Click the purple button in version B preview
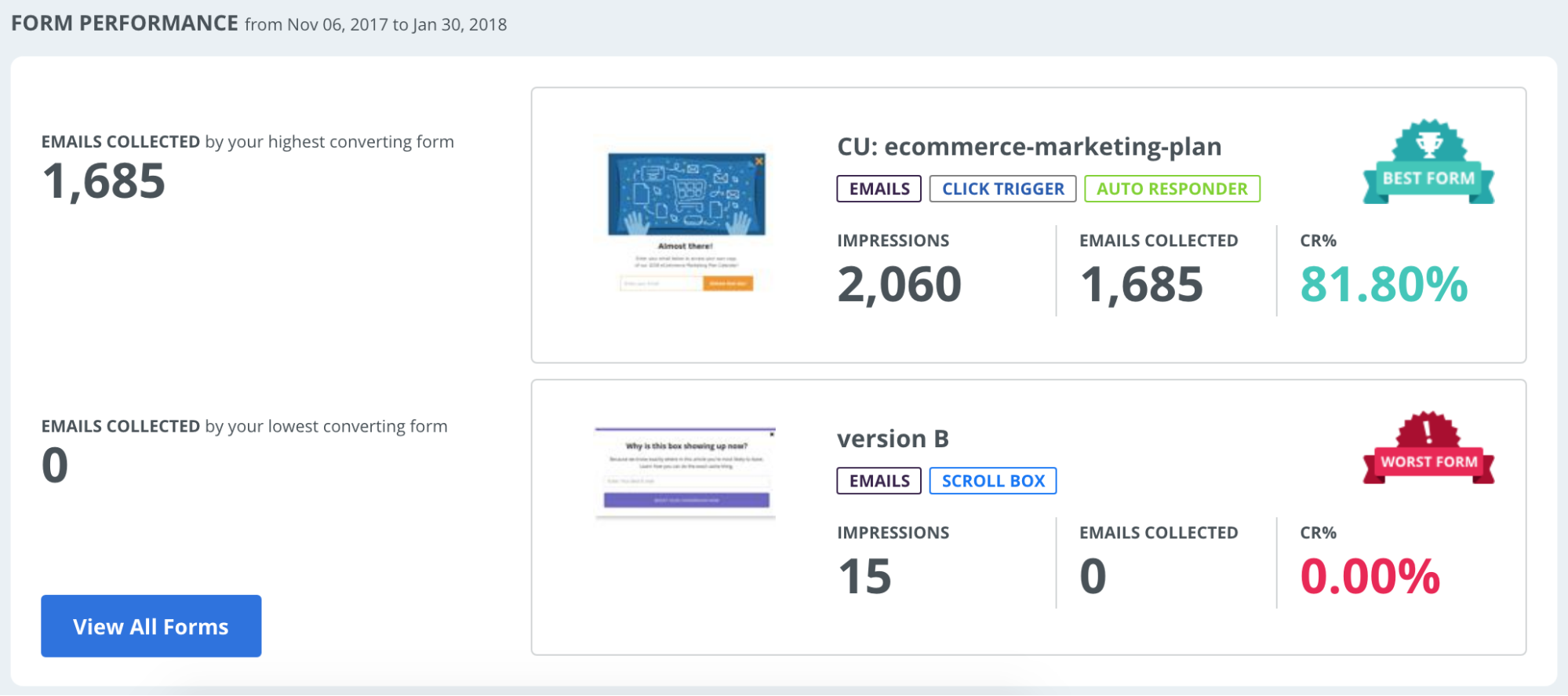The height and width of the screenshot is (696, 1568). [686, 500]
